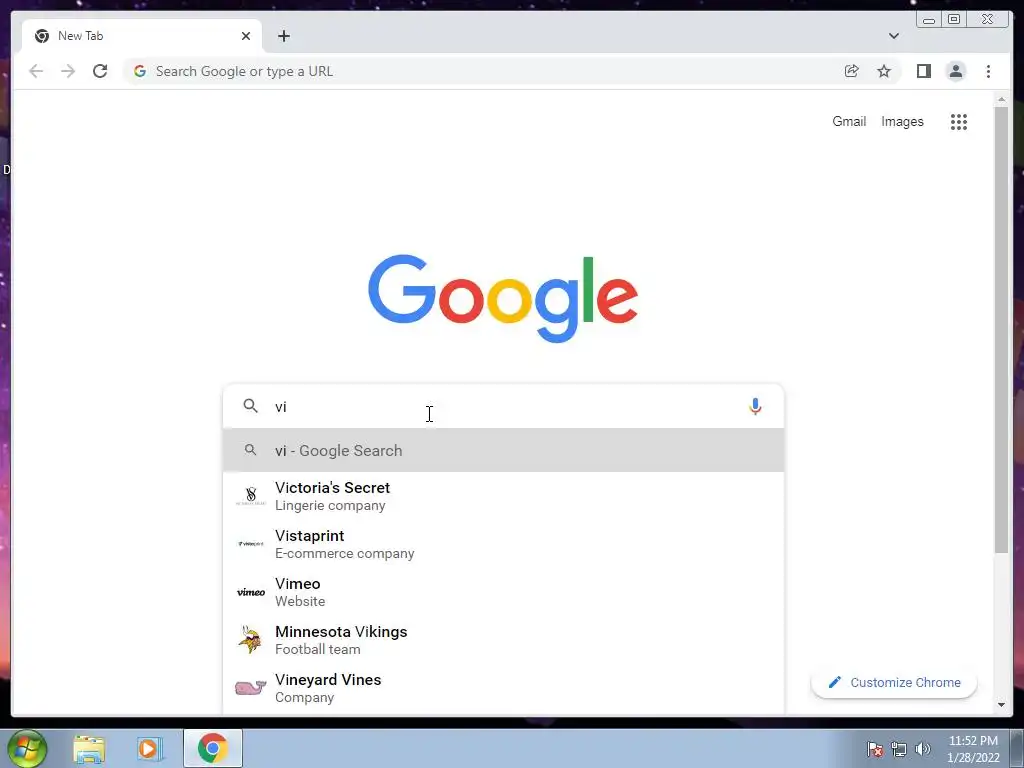Select the New Tab tab
The width and height of the screenshot is (1024, 768).
point(142,36)
